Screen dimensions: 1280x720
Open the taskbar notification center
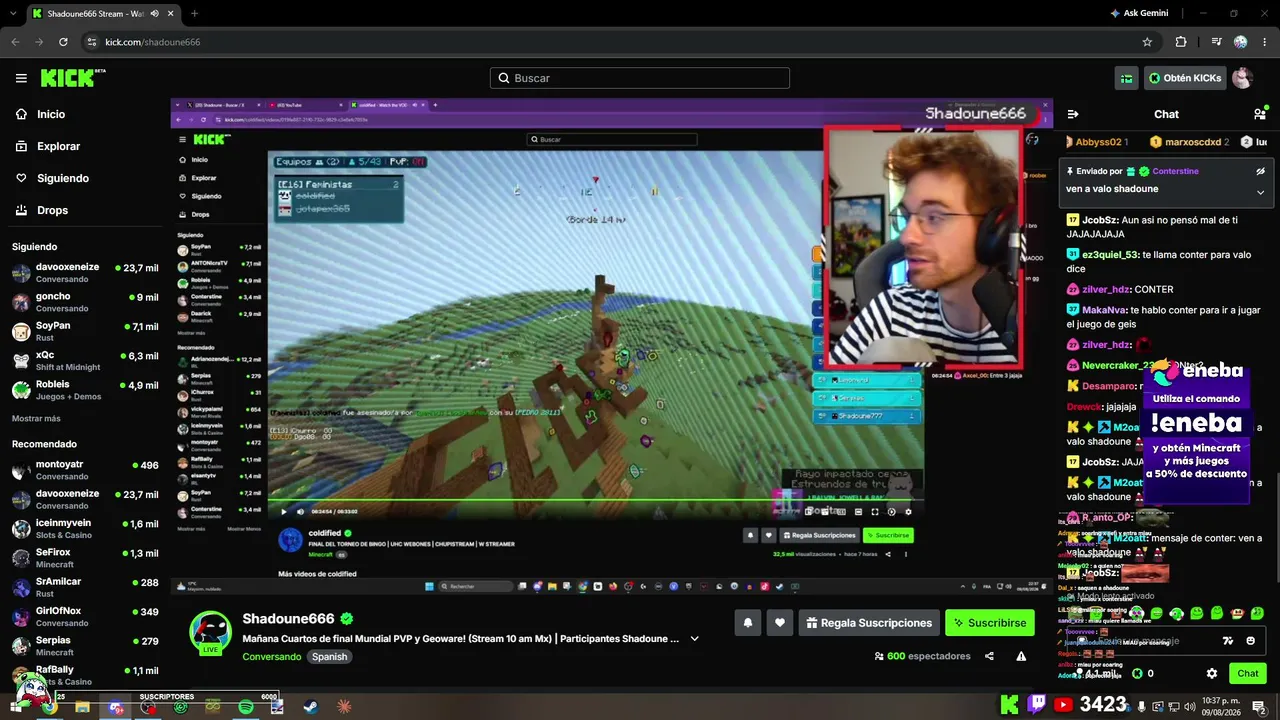coord(1261,706)
